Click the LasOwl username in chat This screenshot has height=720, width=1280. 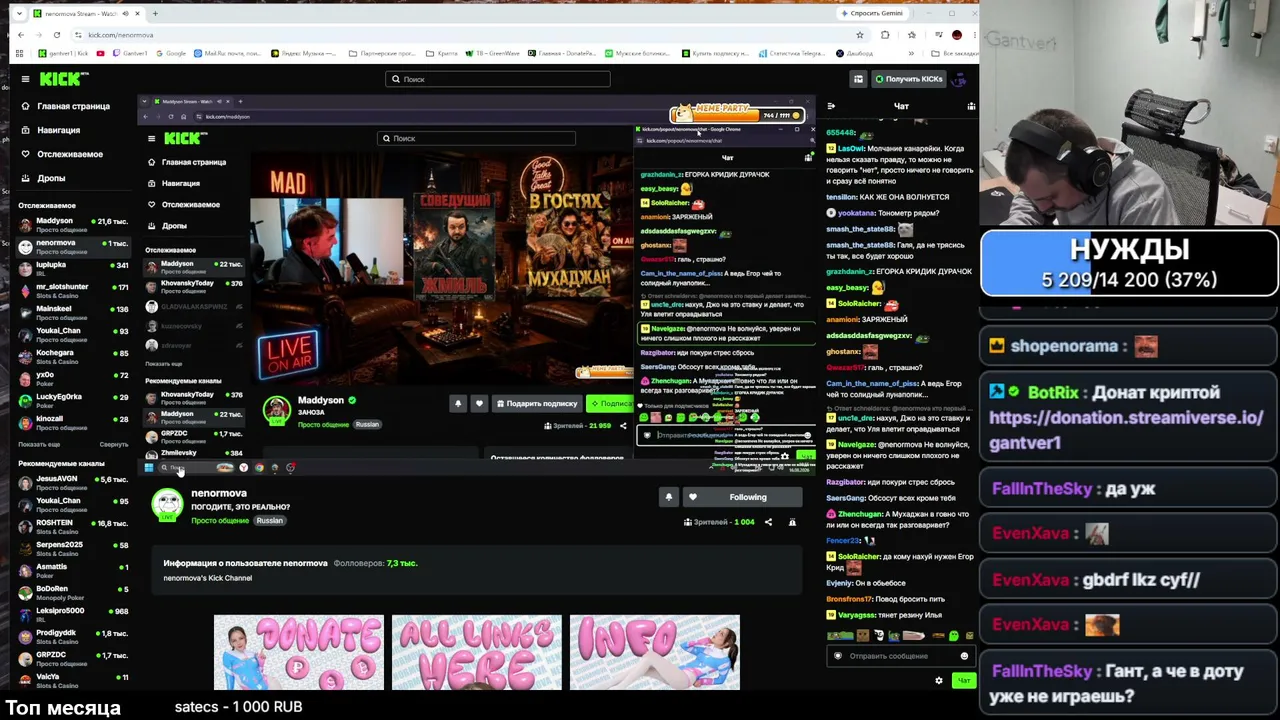tap(850, 148)
